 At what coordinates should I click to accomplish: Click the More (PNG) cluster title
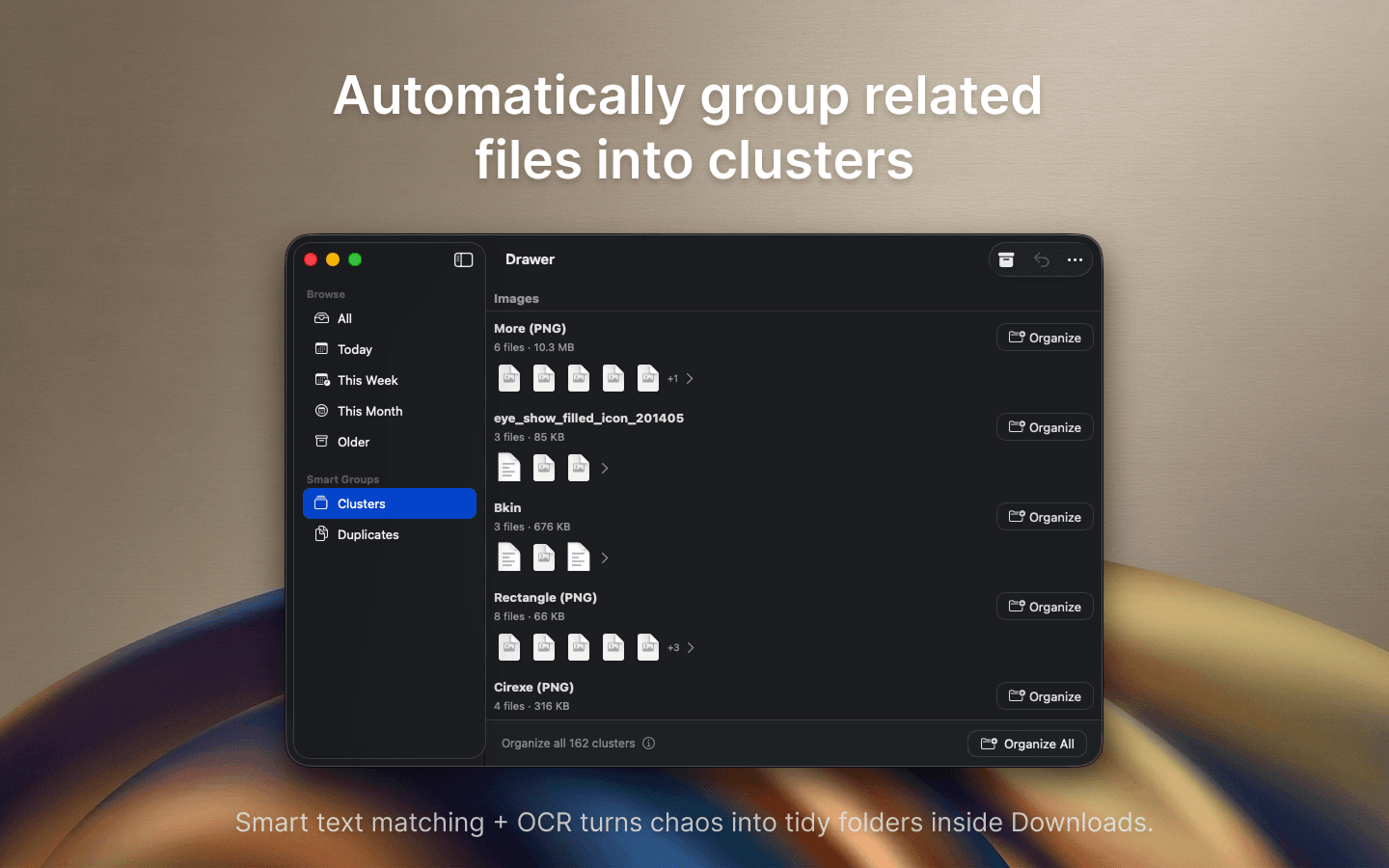530,328
